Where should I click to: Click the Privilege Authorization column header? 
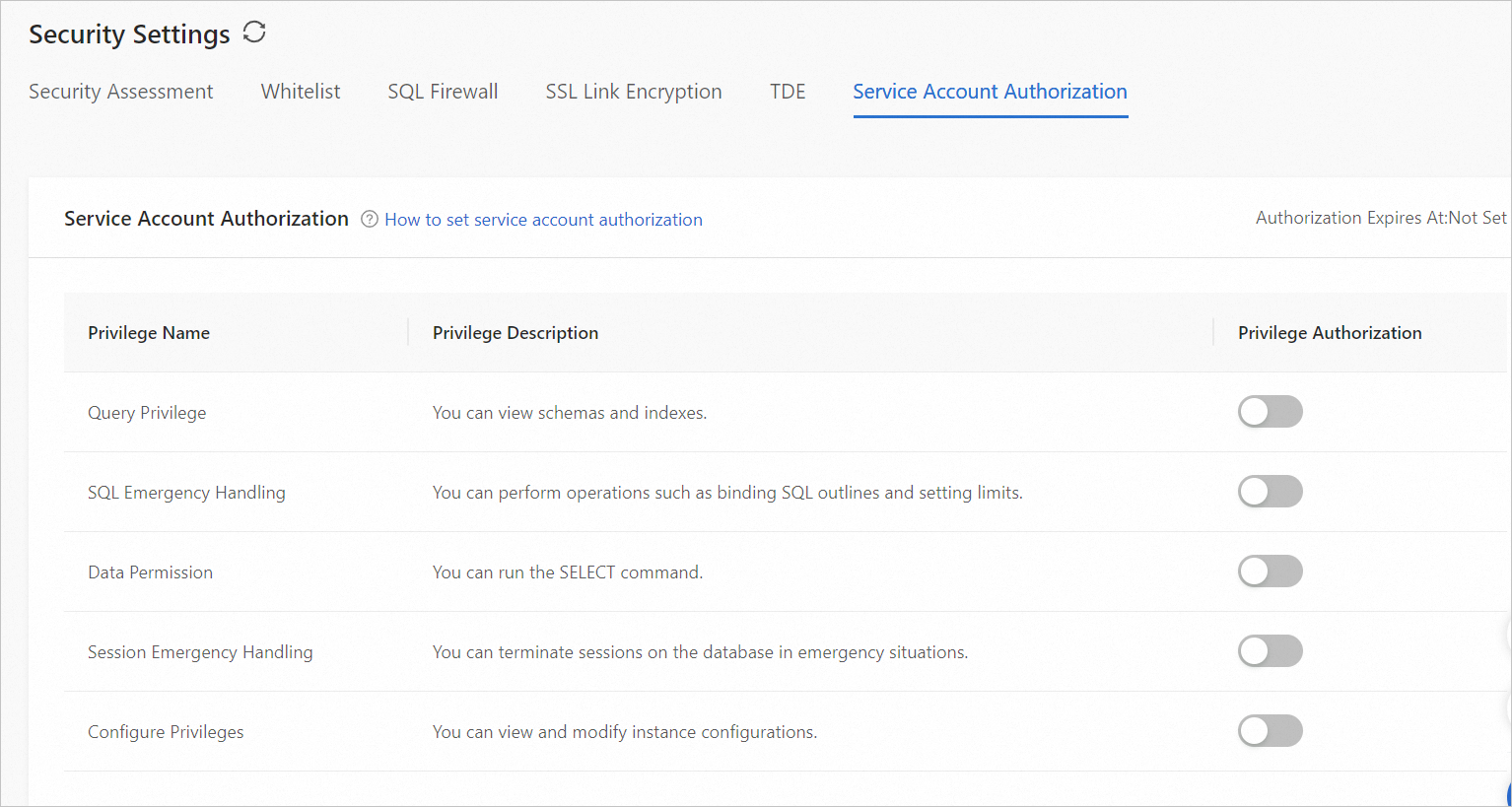click(x=1330, y=333)
